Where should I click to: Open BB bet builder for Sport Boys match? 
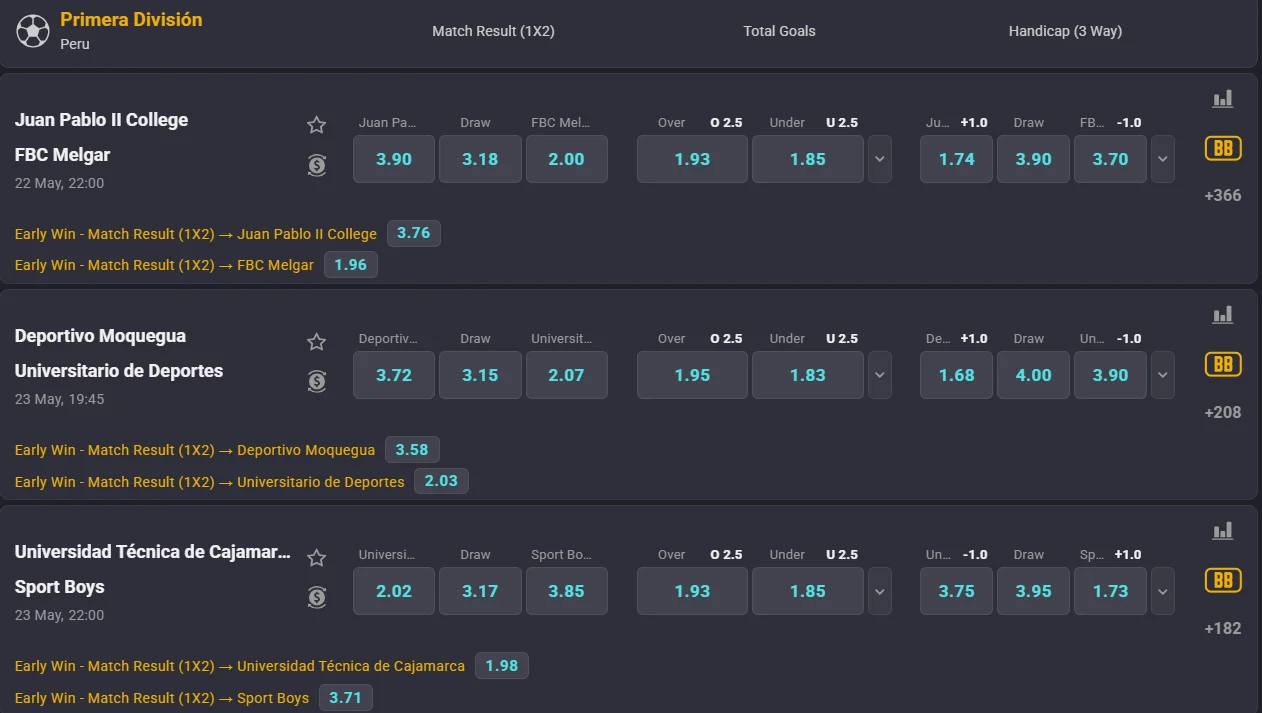tap(1223, 580)
